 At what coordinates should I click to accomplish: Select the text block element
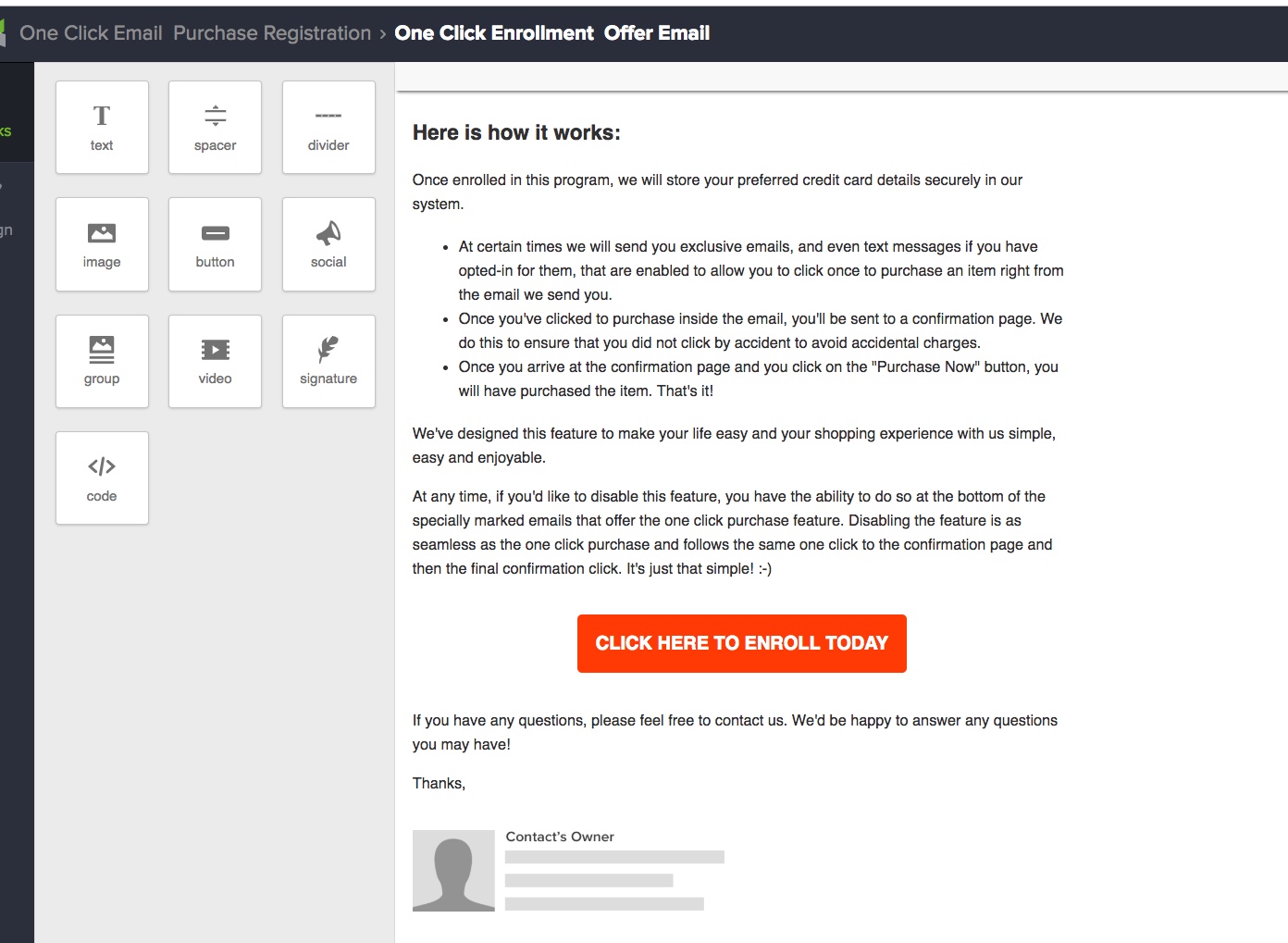point(102,127)
